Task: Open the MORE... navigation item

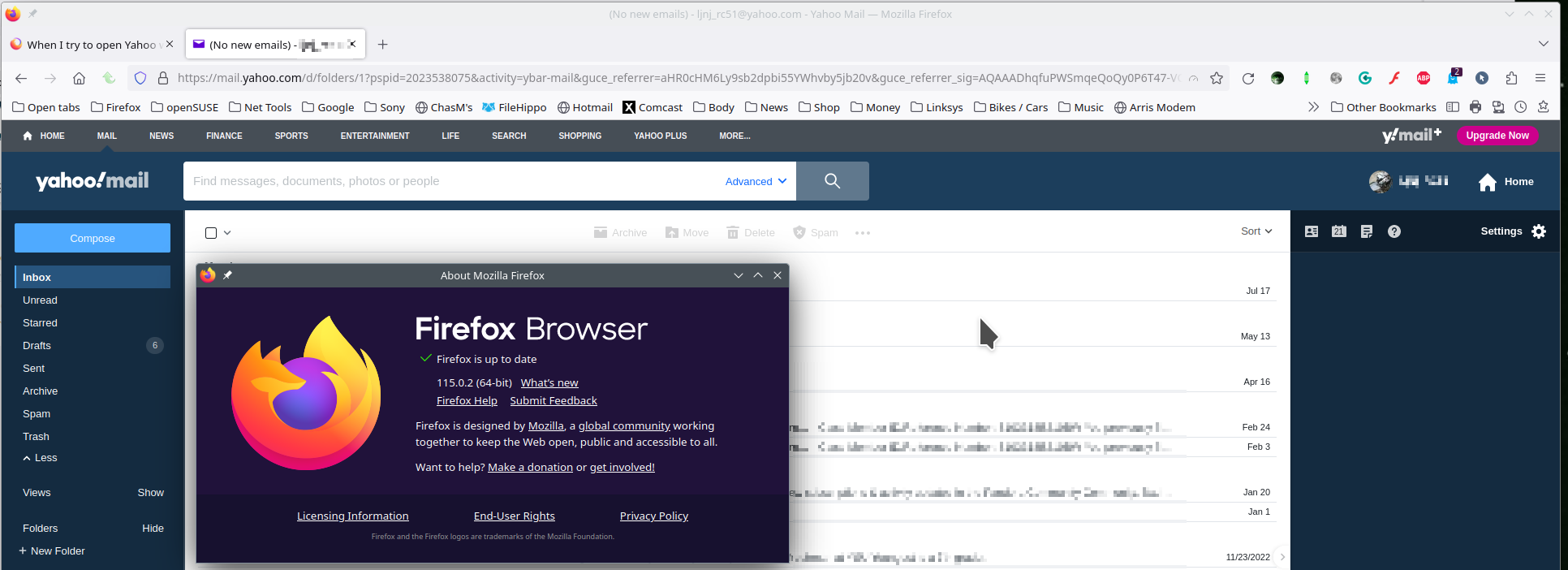Action: pyautogui.click(x=734, y=136)
